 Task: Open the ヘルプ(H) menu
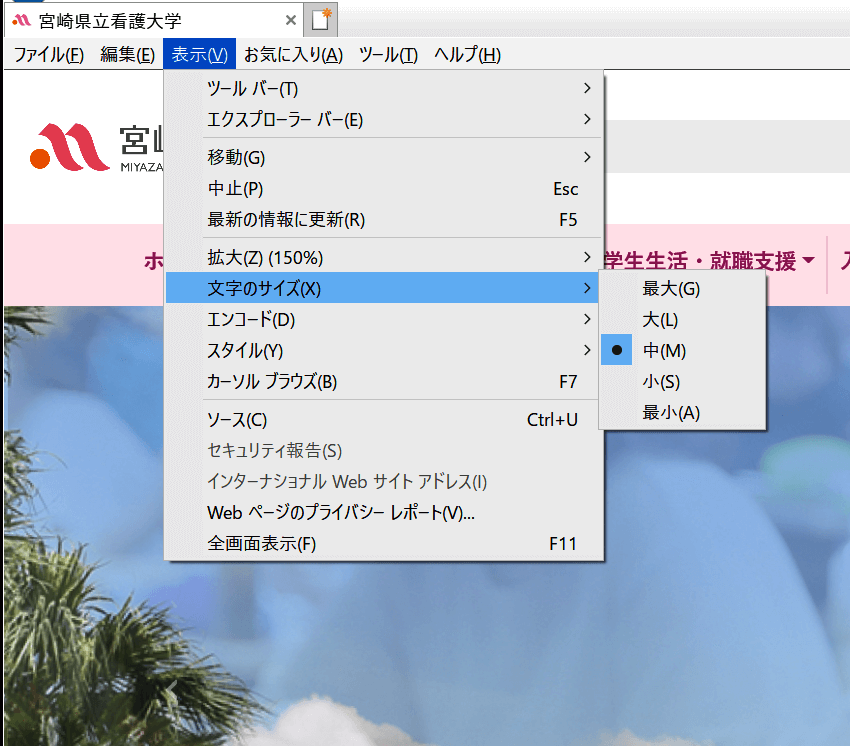467,54
